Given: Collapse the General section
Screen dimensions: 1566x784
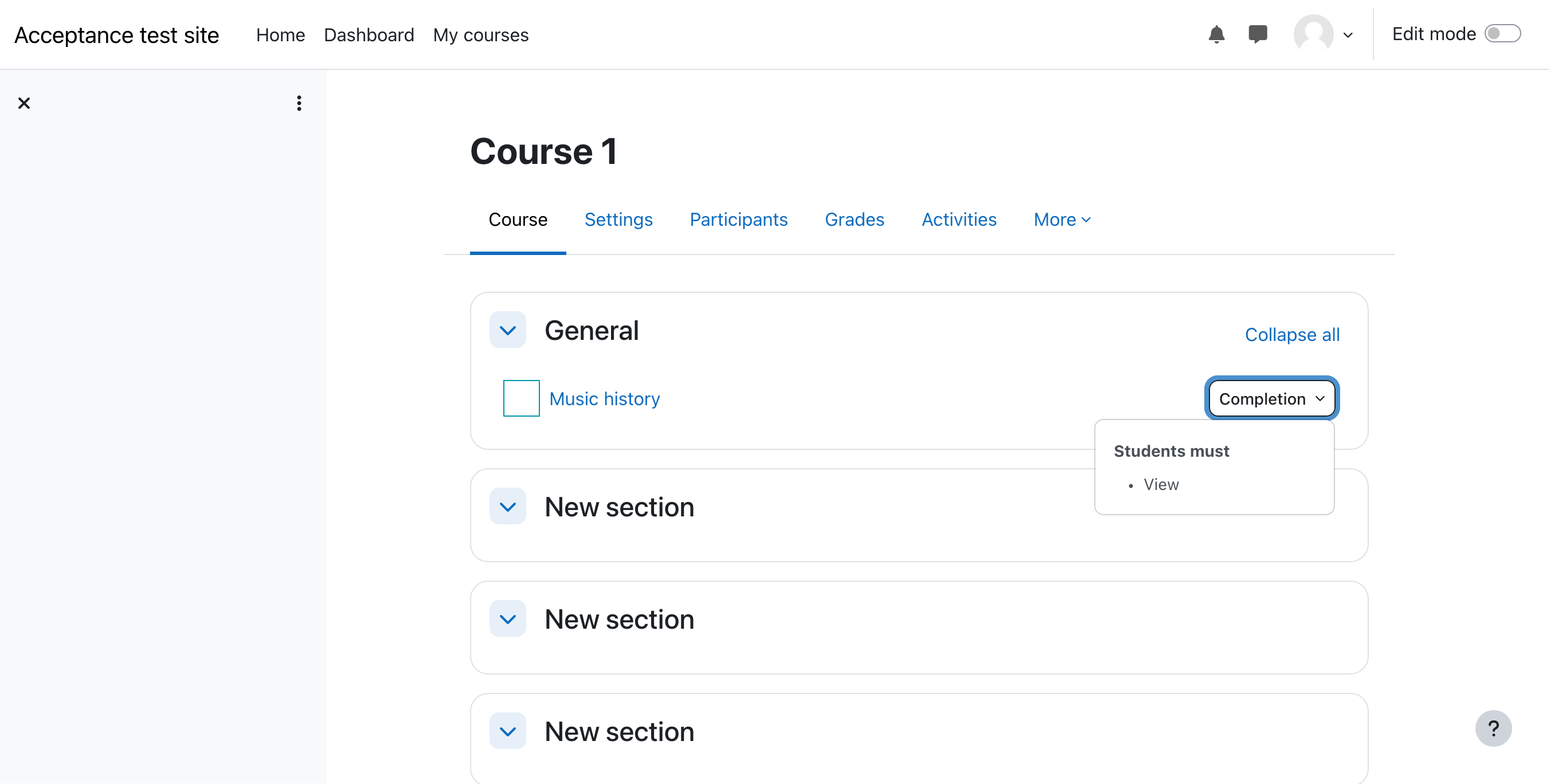Looking at the screenshot, I should 508,330.
